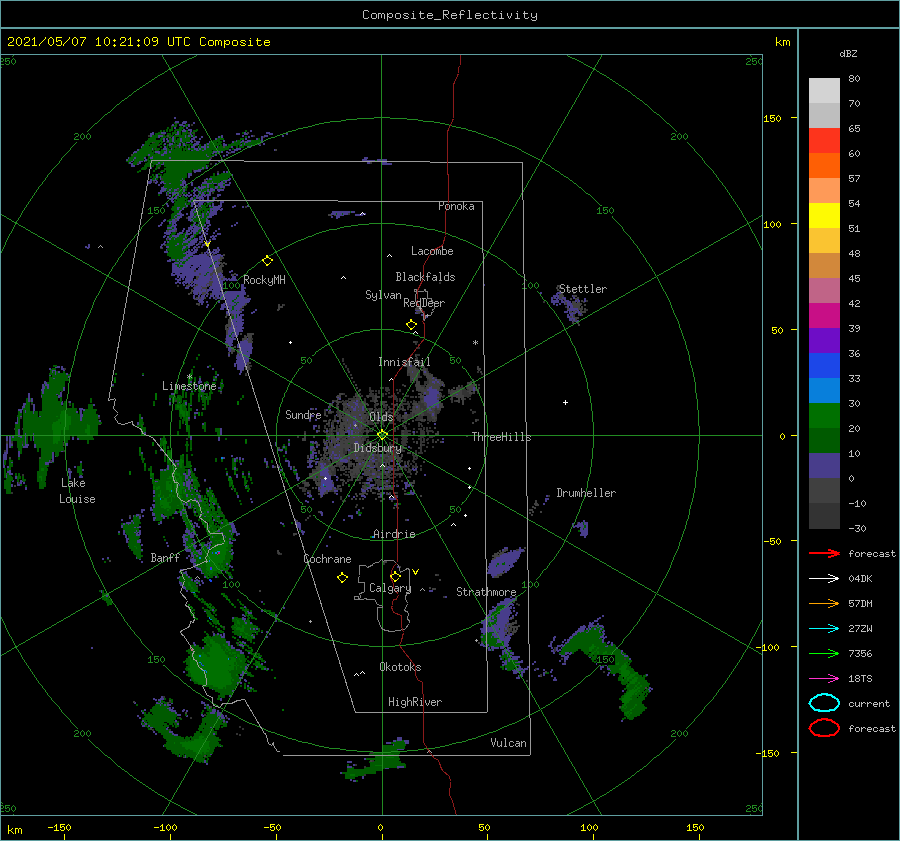This screenshot has height=841, width=900.
Task: Click the '18TS' legend text
Action: pos(860,679)
